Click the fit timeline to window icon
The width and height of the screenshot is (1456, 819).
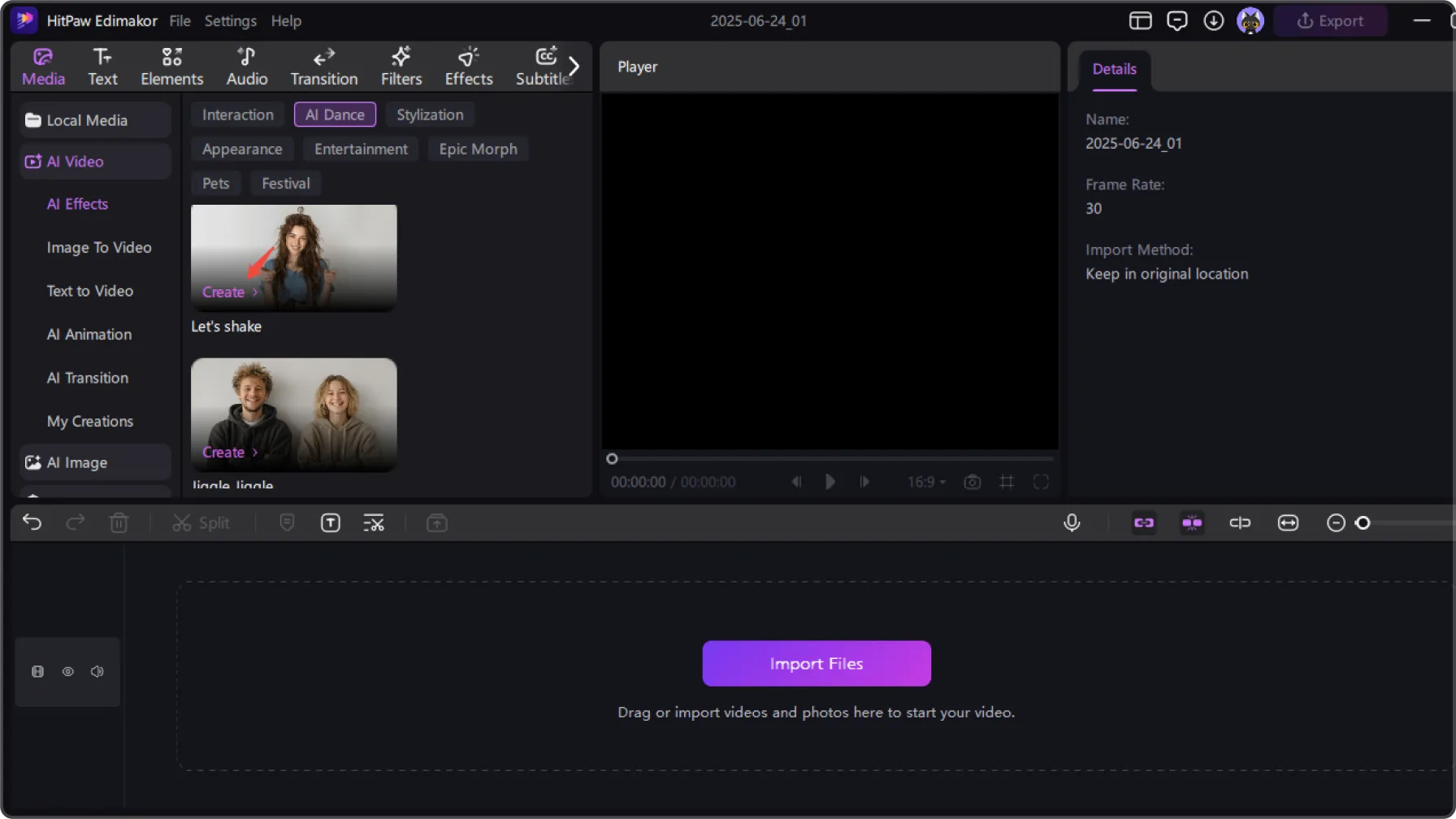click(1288, 522)
